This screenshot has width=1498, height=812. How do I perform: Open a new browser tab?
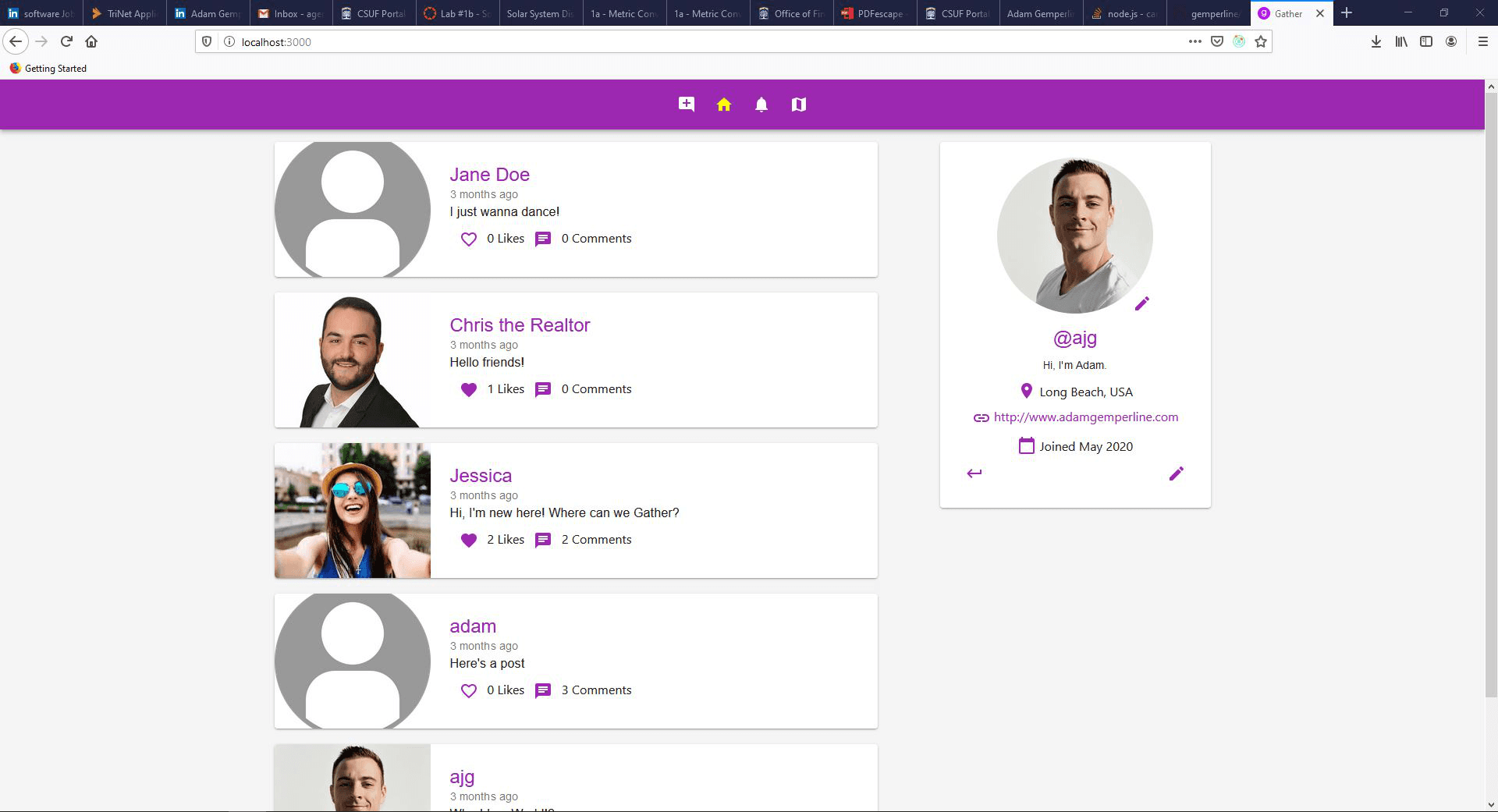1347,13
